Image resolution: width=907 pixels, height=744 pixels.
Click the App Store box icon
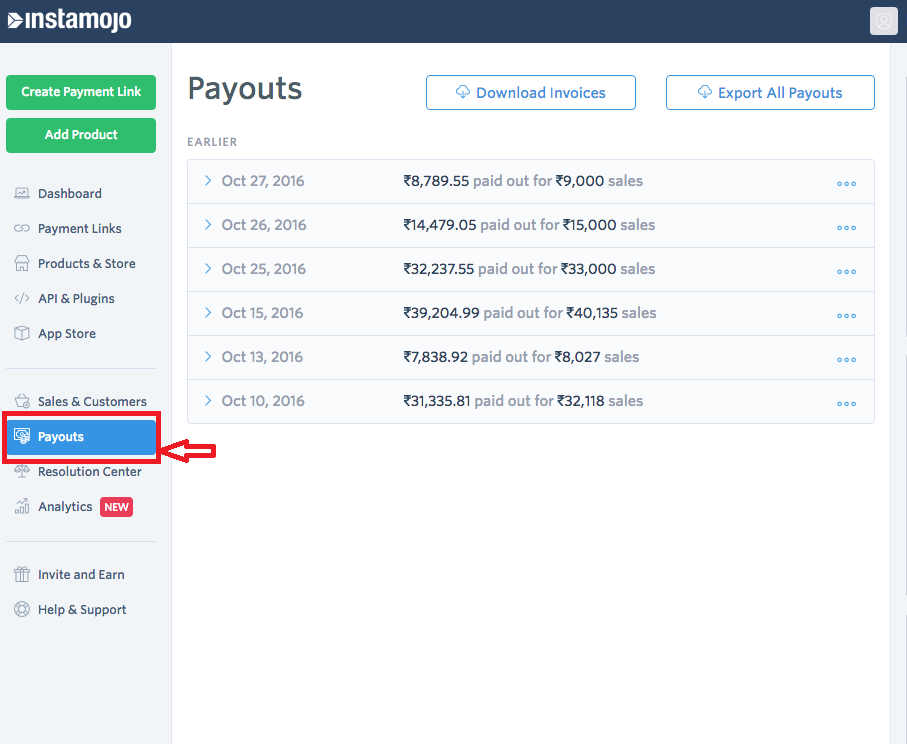22,333
